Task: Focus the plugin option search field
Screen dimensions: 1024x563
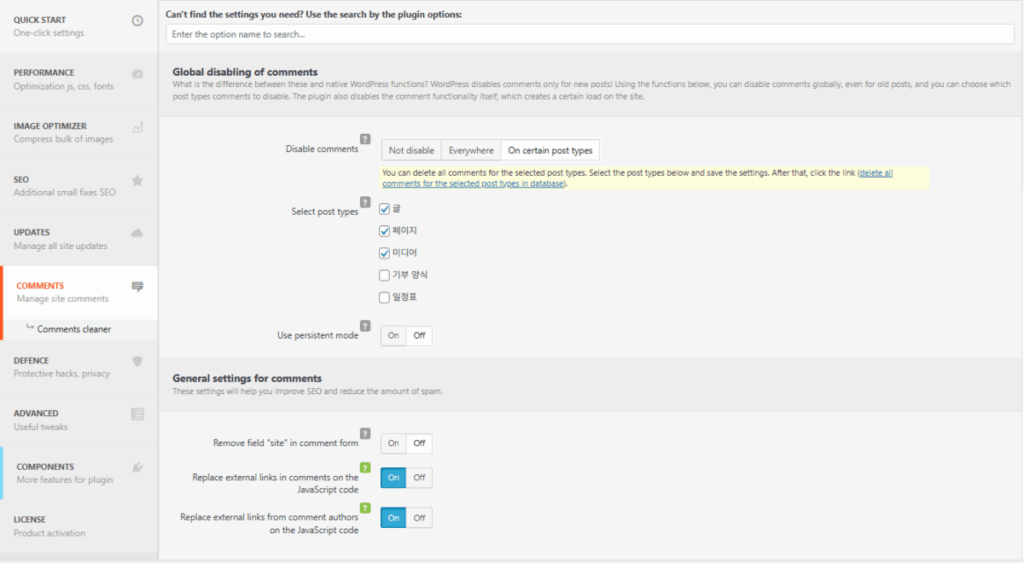Action: coord(590,34)
